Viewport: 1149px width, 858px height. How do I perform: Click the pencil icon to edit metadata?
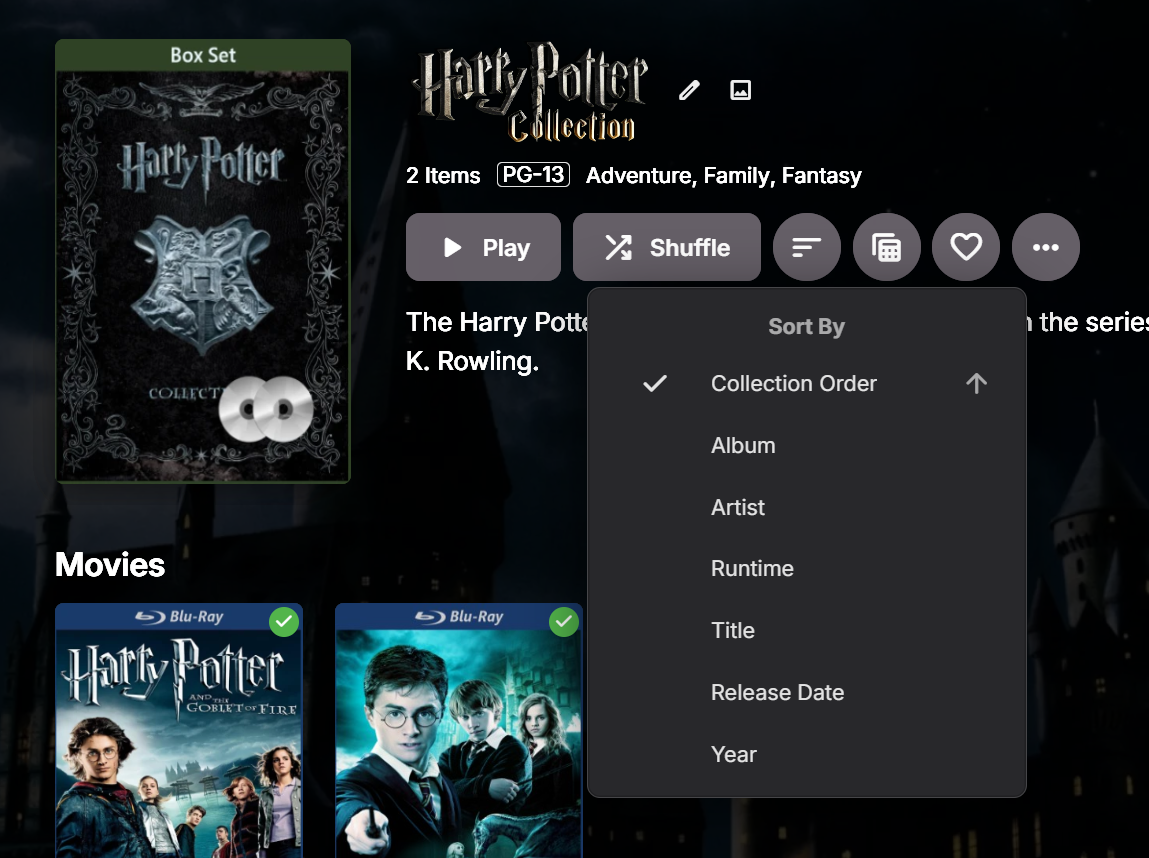point(689,89)
